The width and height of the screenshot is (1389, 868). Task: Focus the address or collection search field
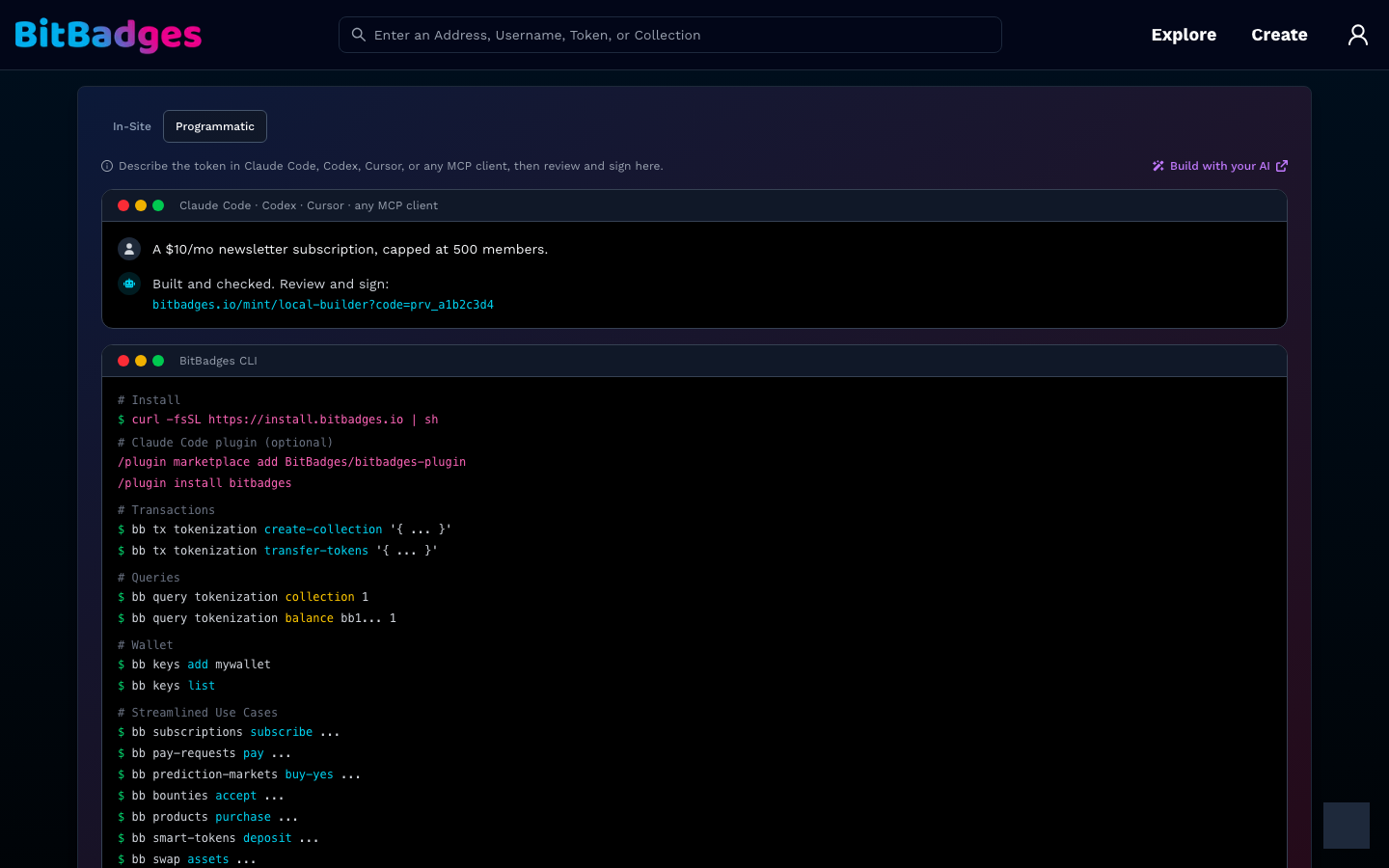point(670,35)
